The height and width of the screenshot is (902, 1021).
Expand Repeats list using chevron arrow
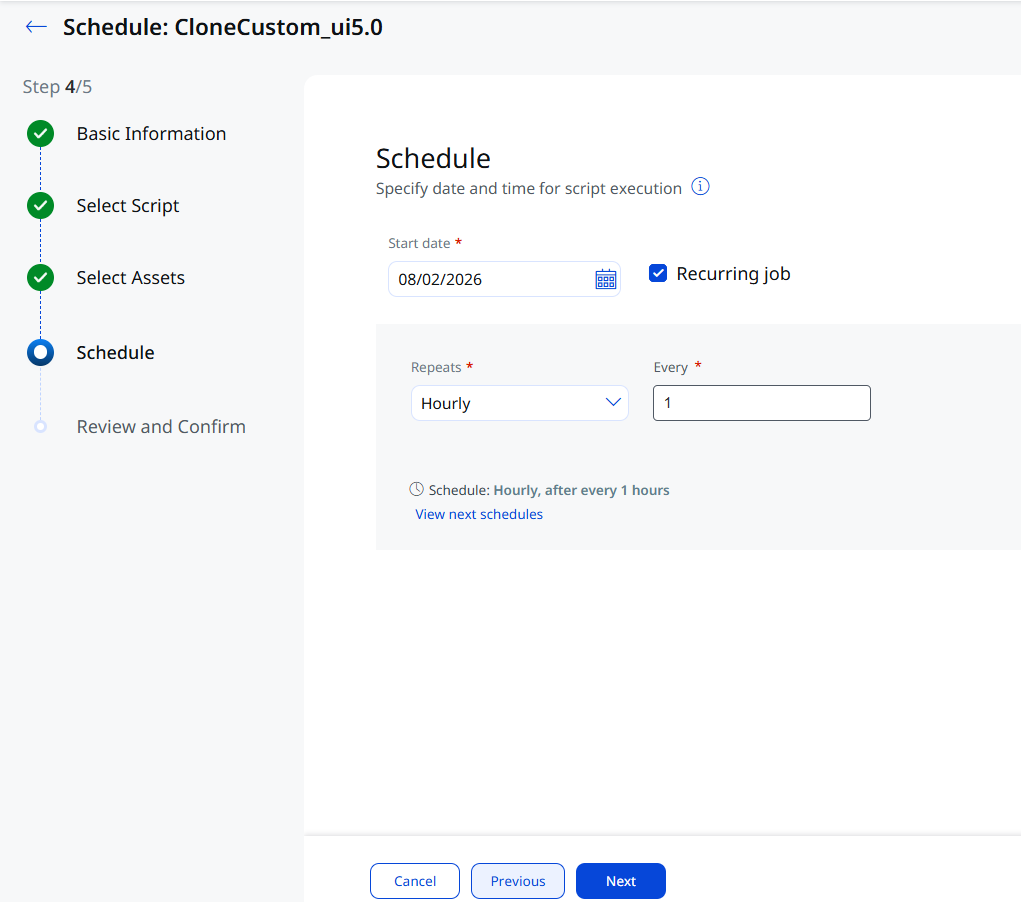(613, 402)
